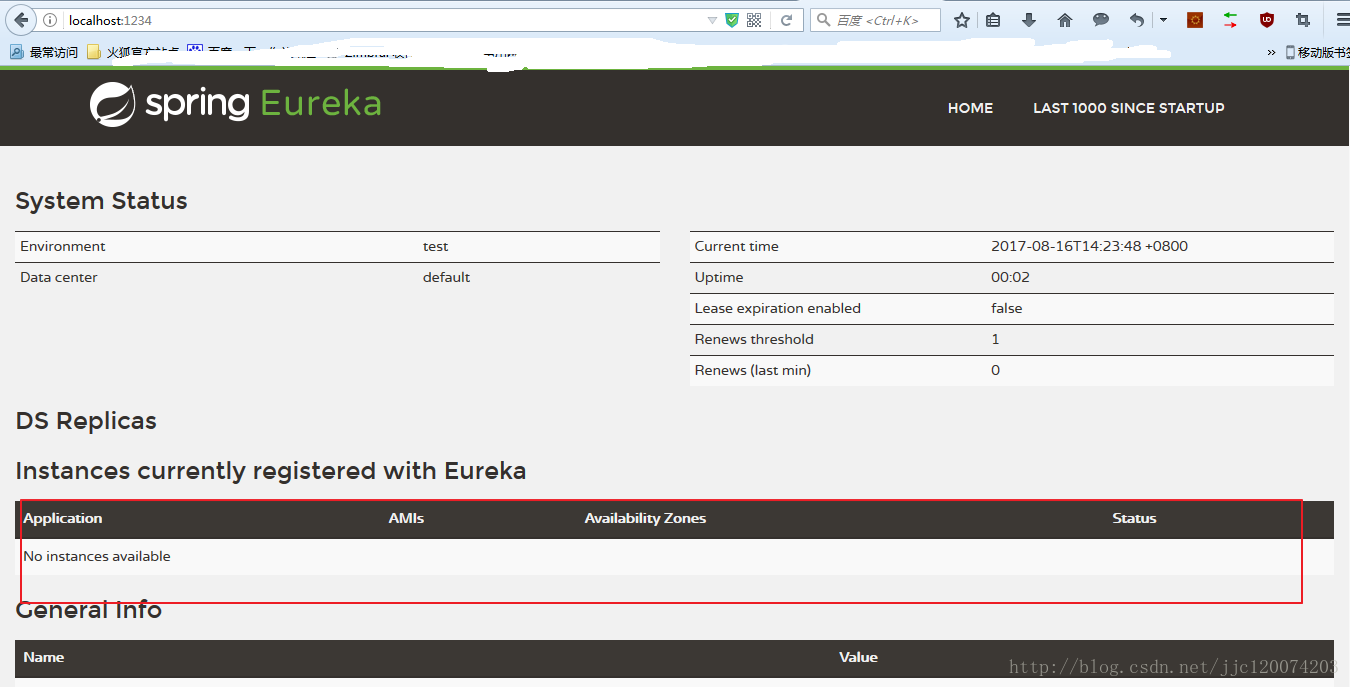This screenshot has width=1350, height=687.
Task: Click the Name column header
Action: [44, 657]
